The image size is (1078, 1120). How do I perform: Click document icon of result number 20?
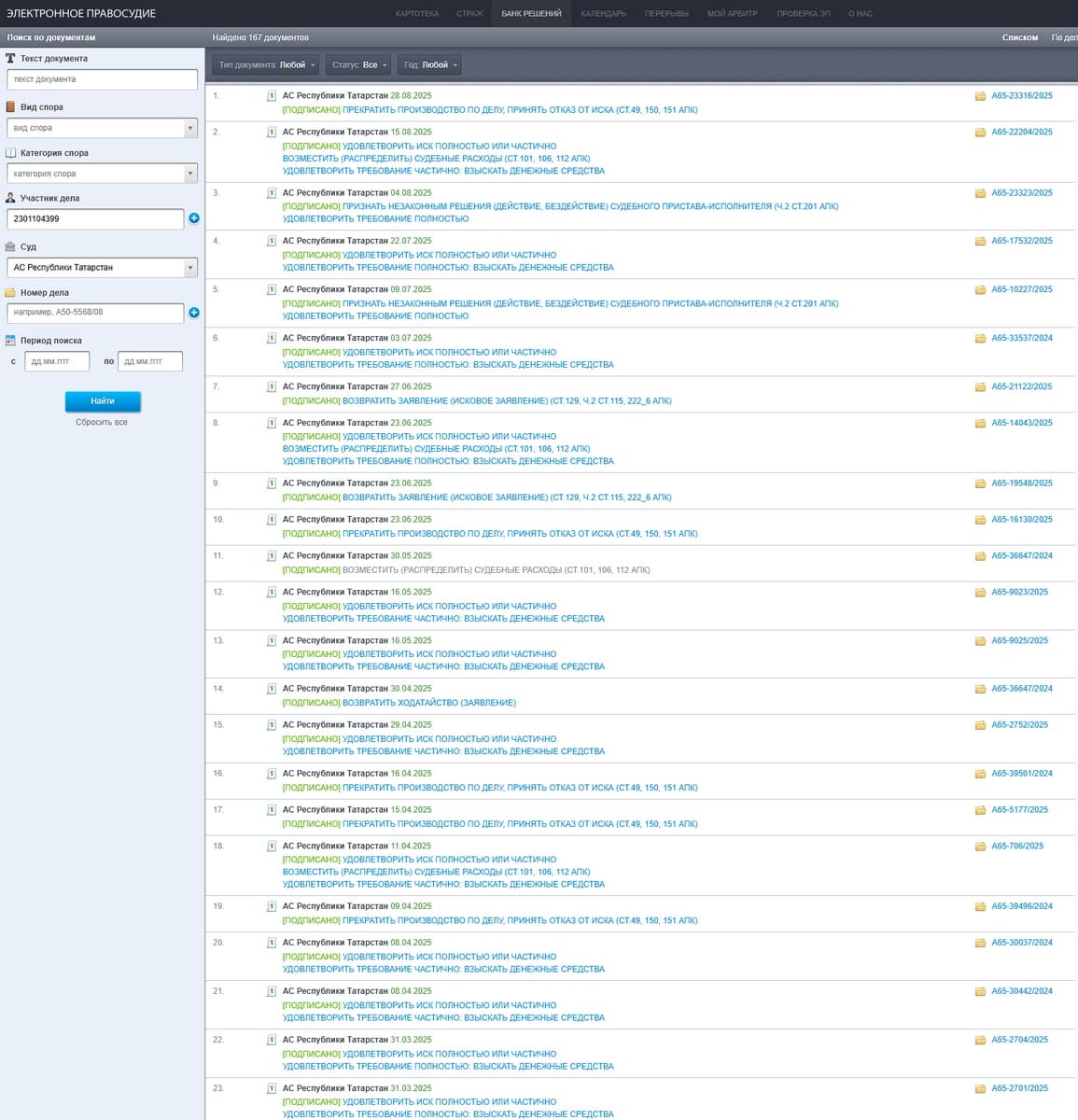(272, 943)
